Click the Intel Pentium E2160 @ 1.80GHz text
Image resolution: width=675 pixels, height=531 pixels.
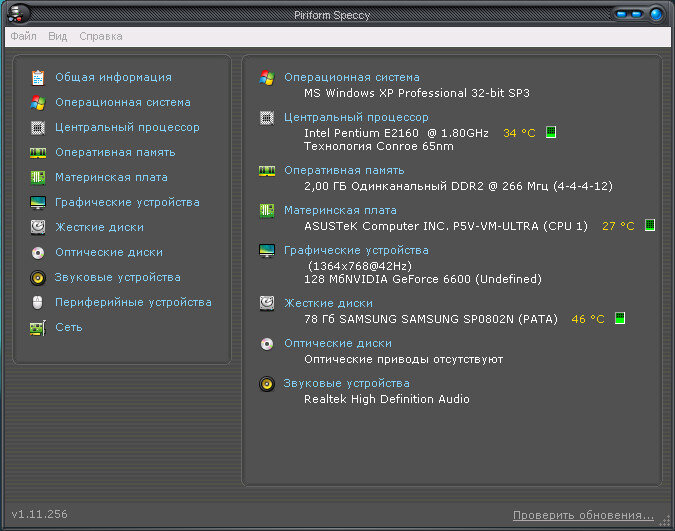396,133
